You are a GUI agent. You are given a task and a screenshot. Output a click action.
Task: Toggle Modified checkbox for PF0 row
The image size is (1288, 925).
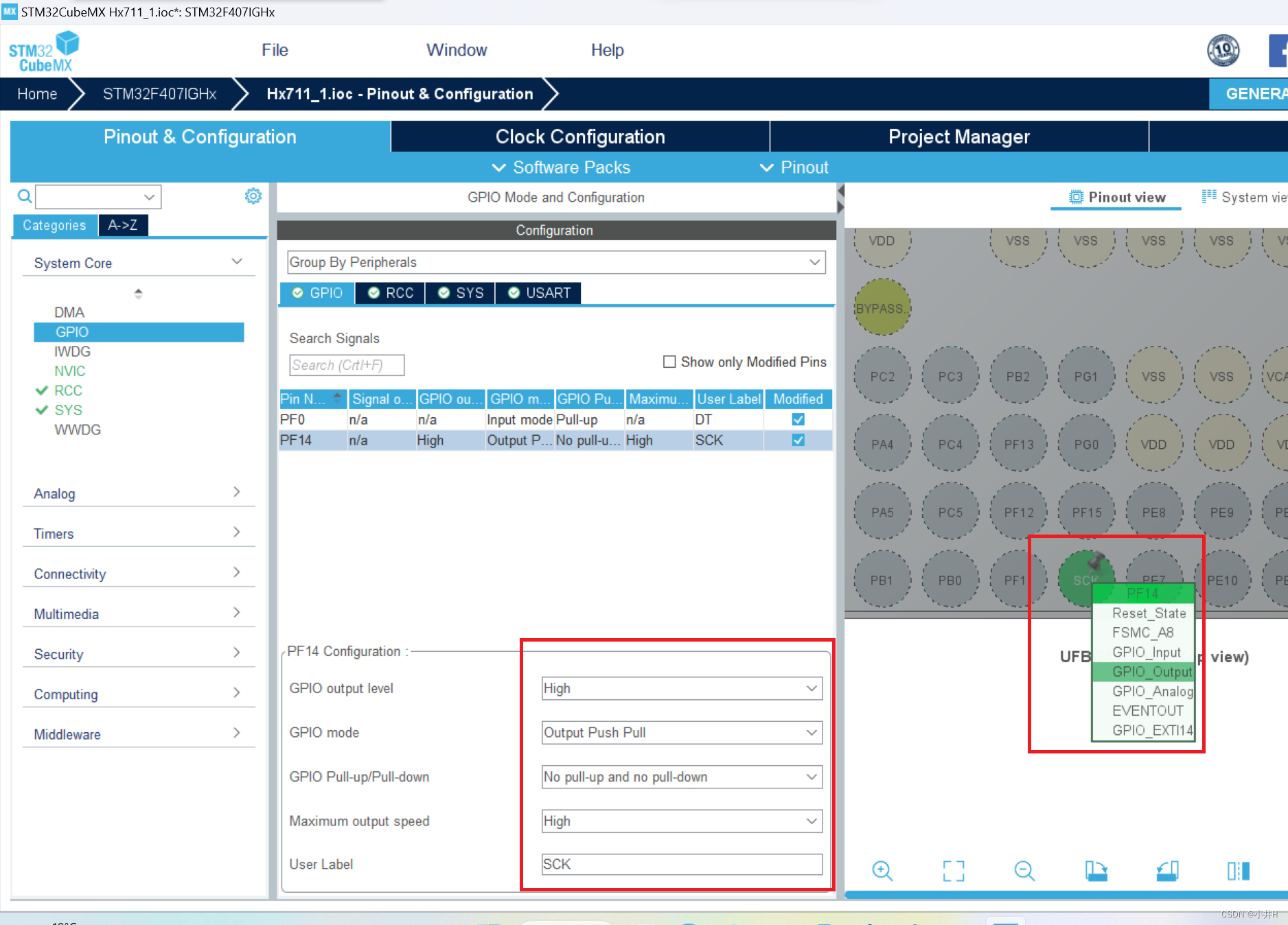(x=798, y=419)
